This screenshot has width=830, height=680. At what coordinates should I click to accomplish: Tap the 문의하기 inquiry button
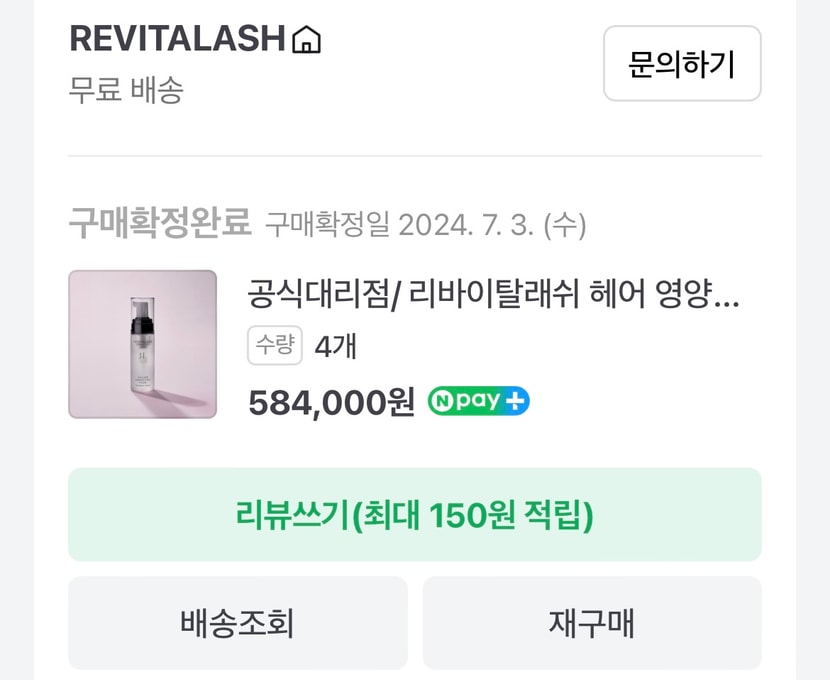point(681,64)
